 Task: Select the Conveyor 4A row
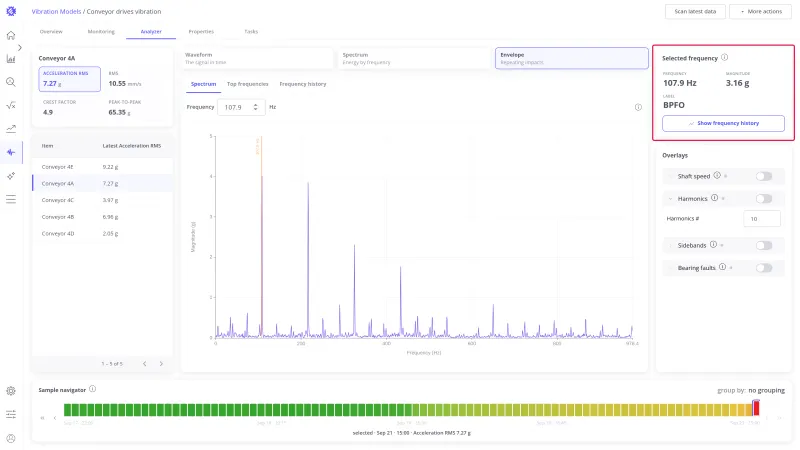pyautogui.click(x=102, y=183)
